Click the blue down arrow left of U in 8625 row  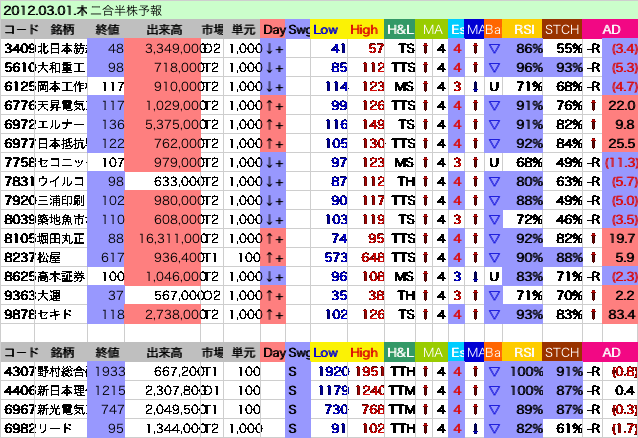click(475, 277)
